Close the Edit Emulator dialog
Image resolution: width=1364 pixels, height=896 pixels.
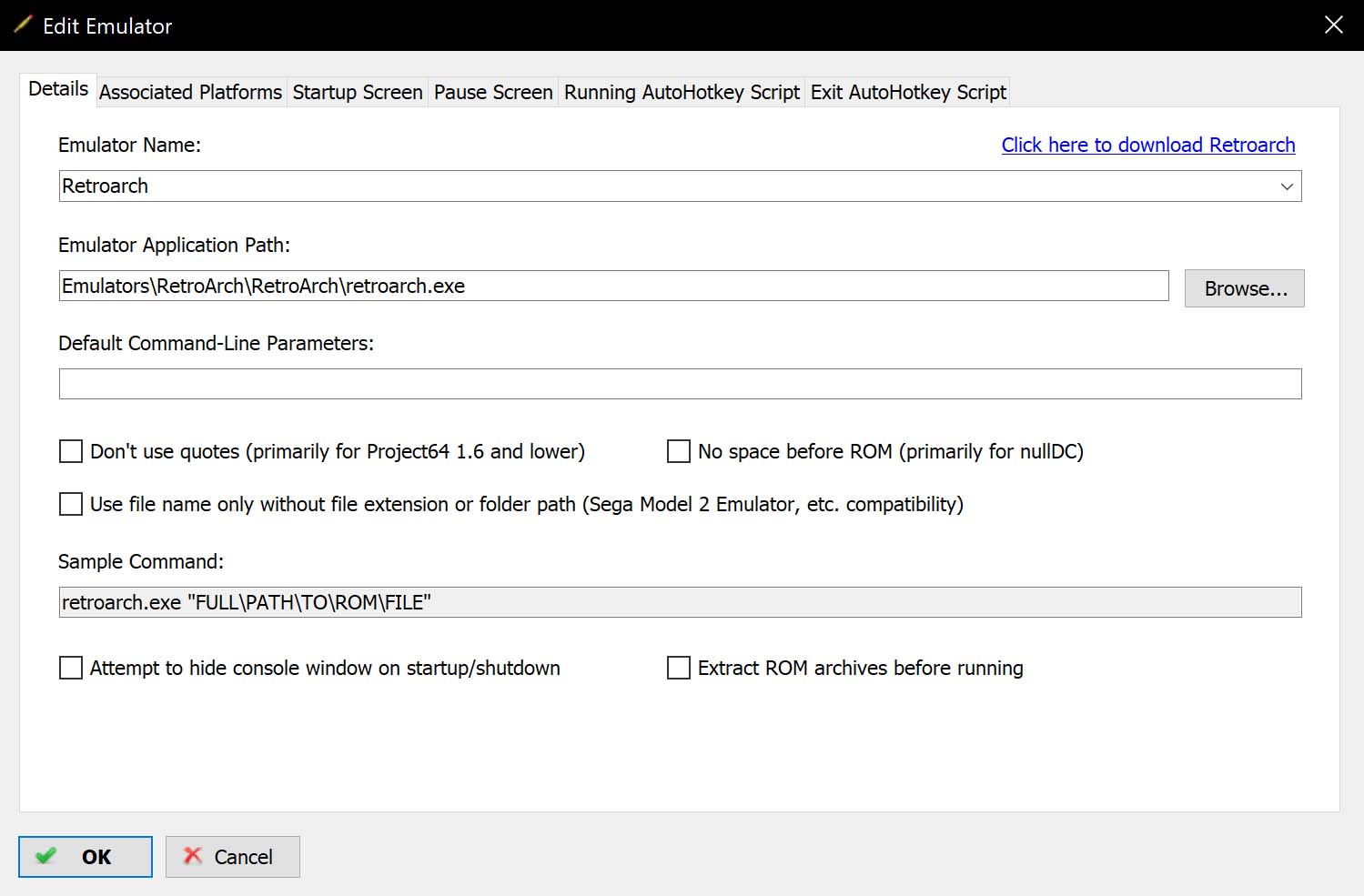pyautogui.click(x=1333, y=25)
